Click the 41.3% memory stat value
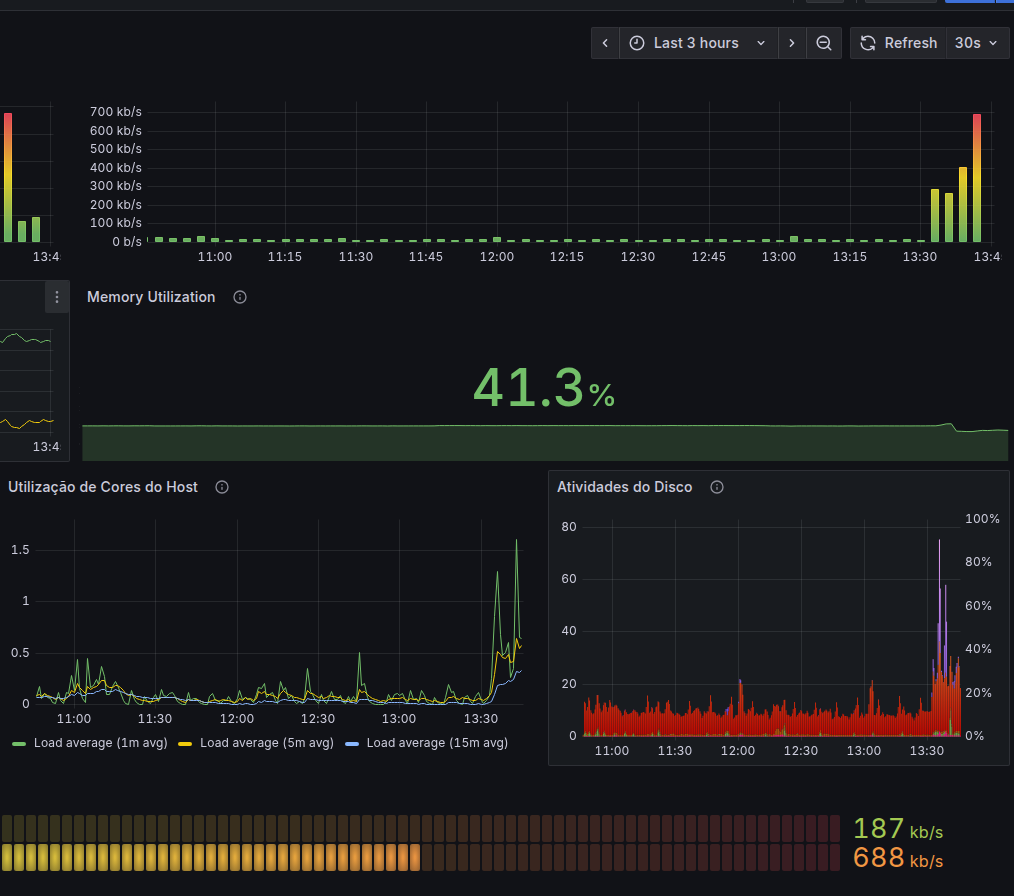 click(544, 388)
